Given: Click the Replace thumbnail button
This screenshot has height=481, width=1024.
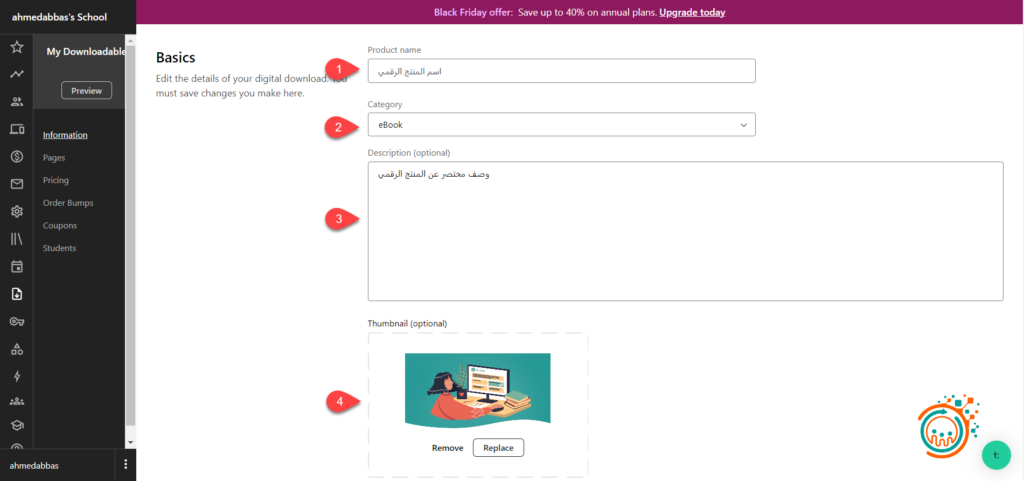Looking at the screenshot, I should coord(498,448).
